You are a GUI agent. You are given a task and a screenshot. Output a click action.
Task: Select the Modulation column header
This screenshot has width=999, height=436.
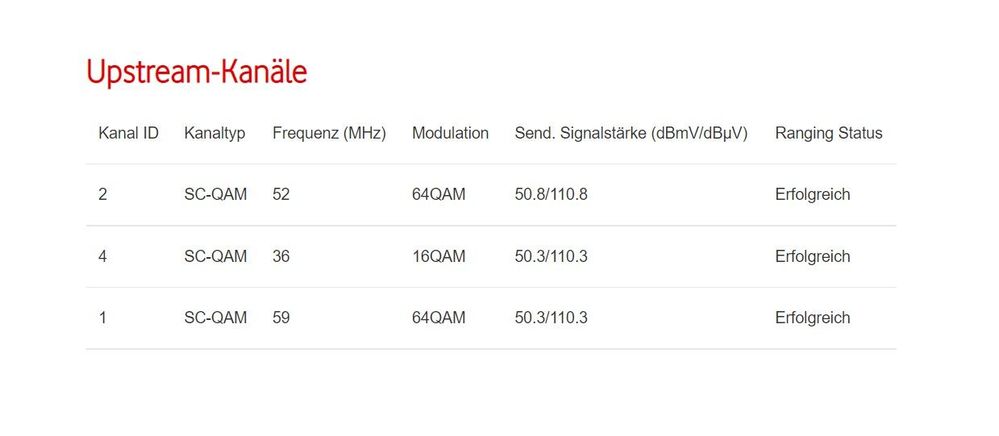(450, 133)
